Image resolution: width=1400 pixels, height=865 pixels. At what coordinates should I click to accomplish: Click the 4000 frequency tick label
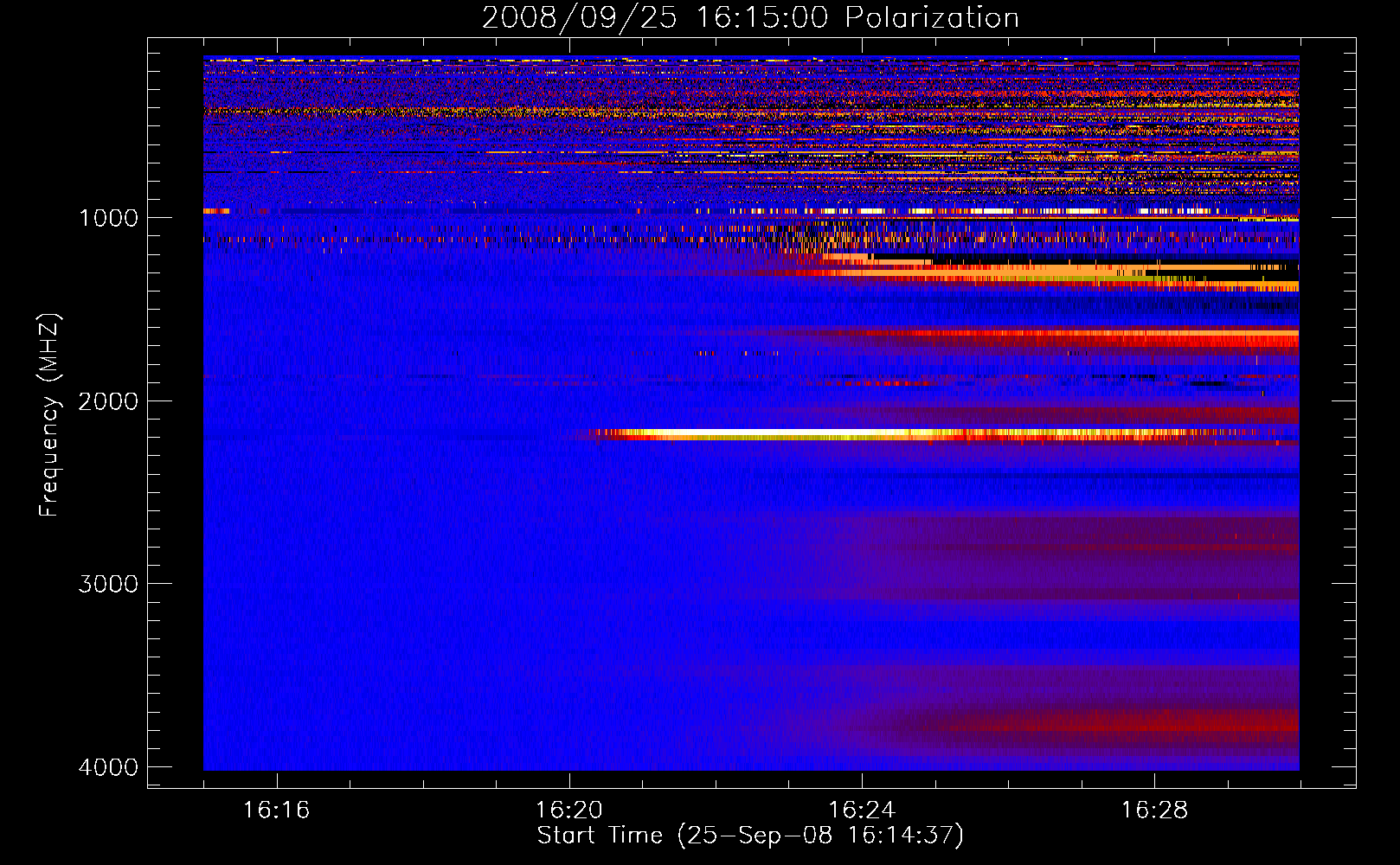coord(108,767)
